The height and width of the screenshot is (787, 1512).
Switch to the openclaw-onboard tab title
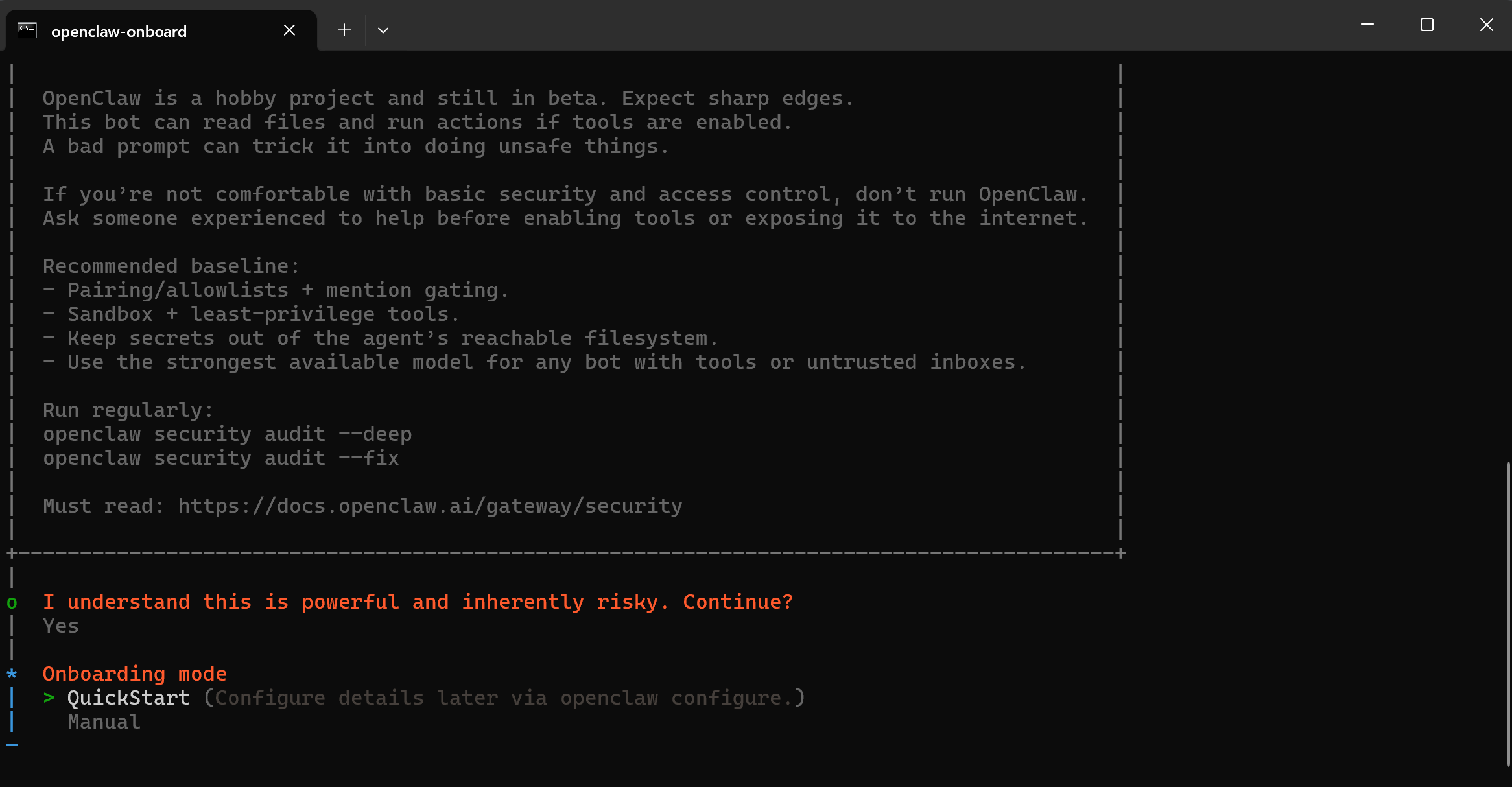coord(119,31)
